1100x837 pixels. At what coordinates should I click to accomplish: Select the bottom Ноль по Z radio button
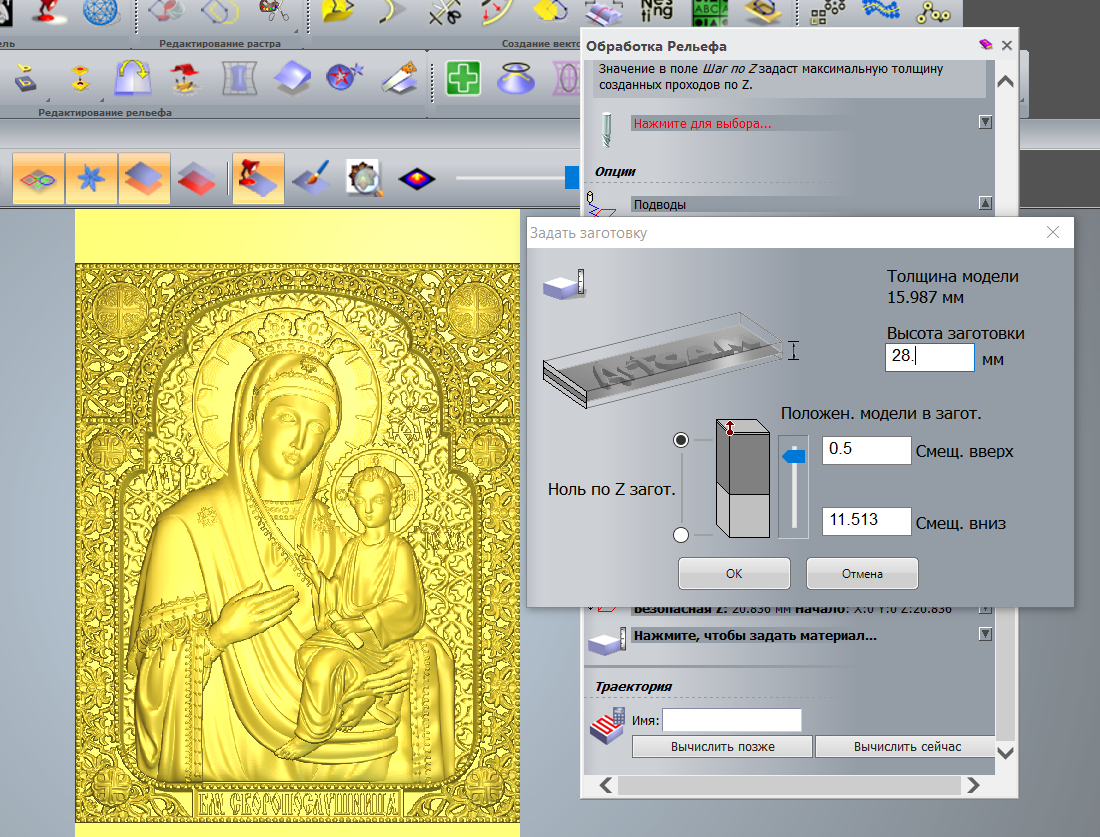[680, 535]
